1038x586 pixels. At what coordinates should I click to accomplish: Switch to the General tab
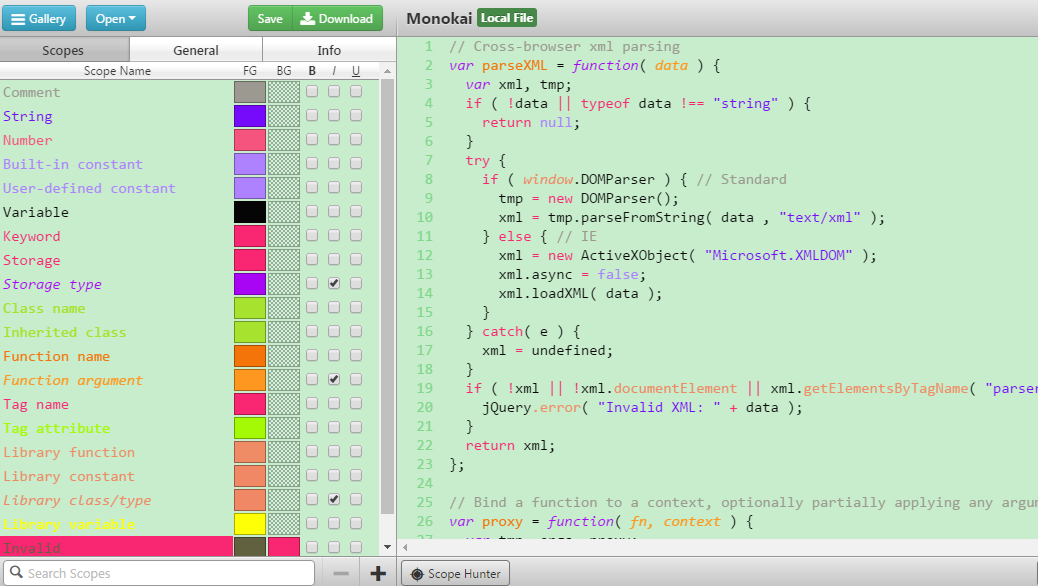coord(196,50)
